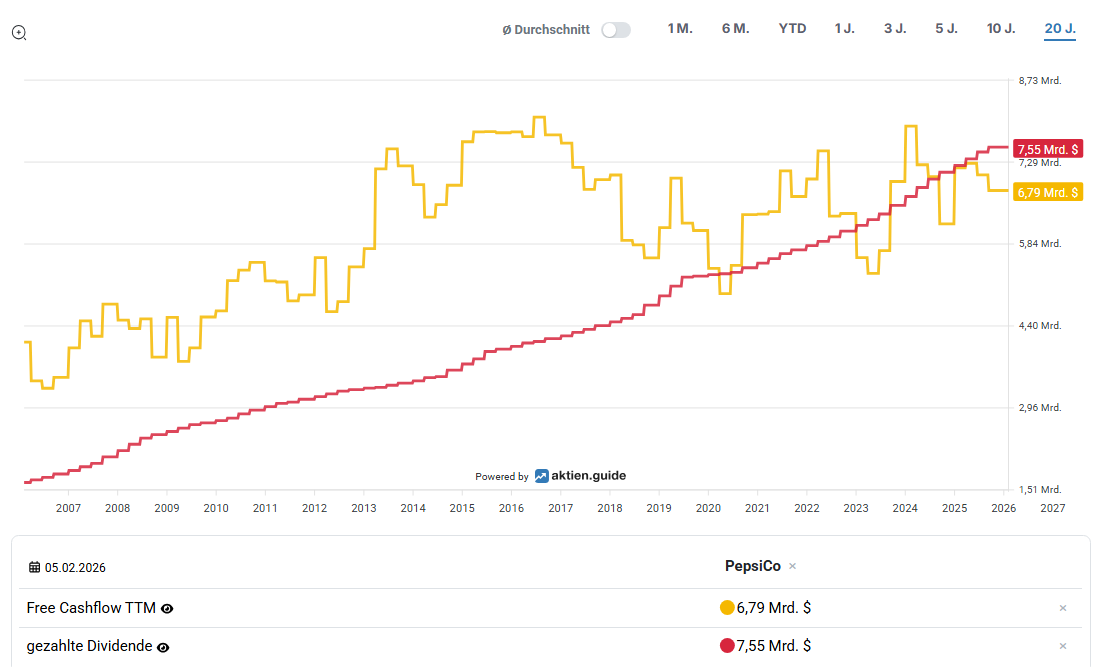Hide gezahlte Dividende via eye icon

(x=163, y=647)
